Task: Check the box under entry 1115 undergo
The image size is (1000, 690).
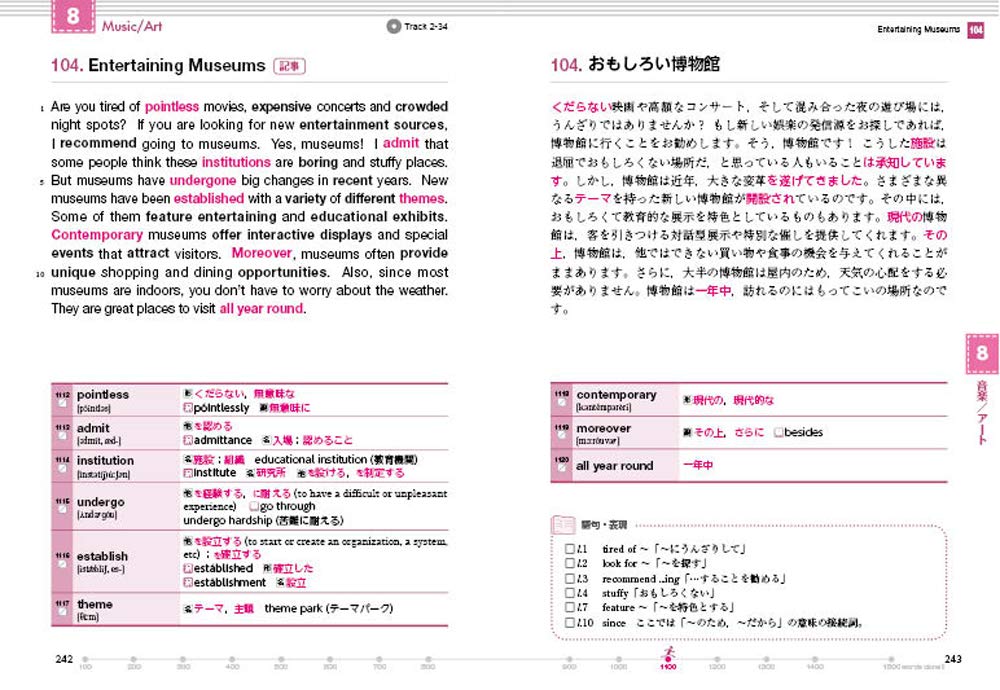Action: coord(62,510)
